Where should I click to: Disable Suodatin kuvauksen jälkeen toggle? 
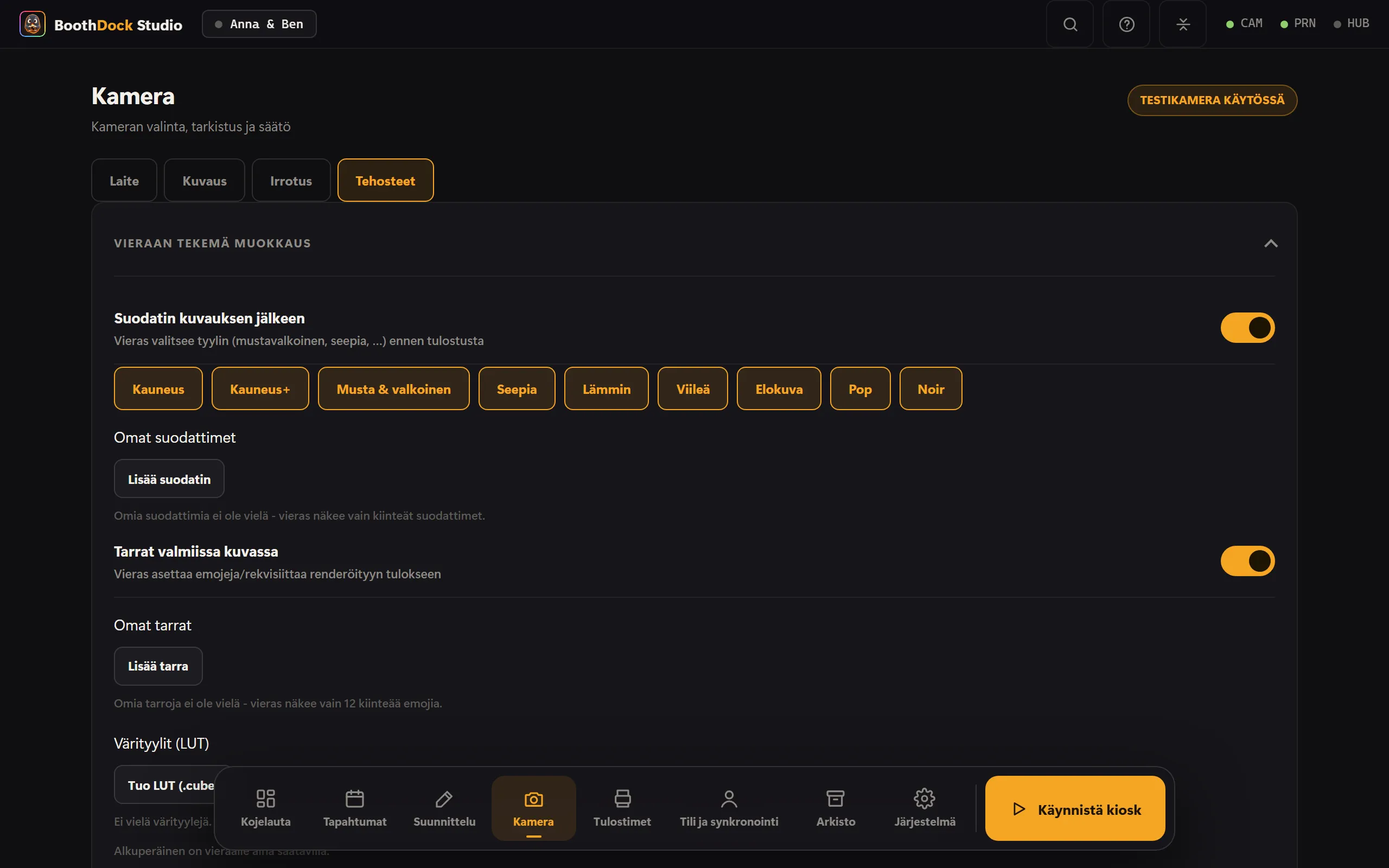click(x=1247, y=328)
